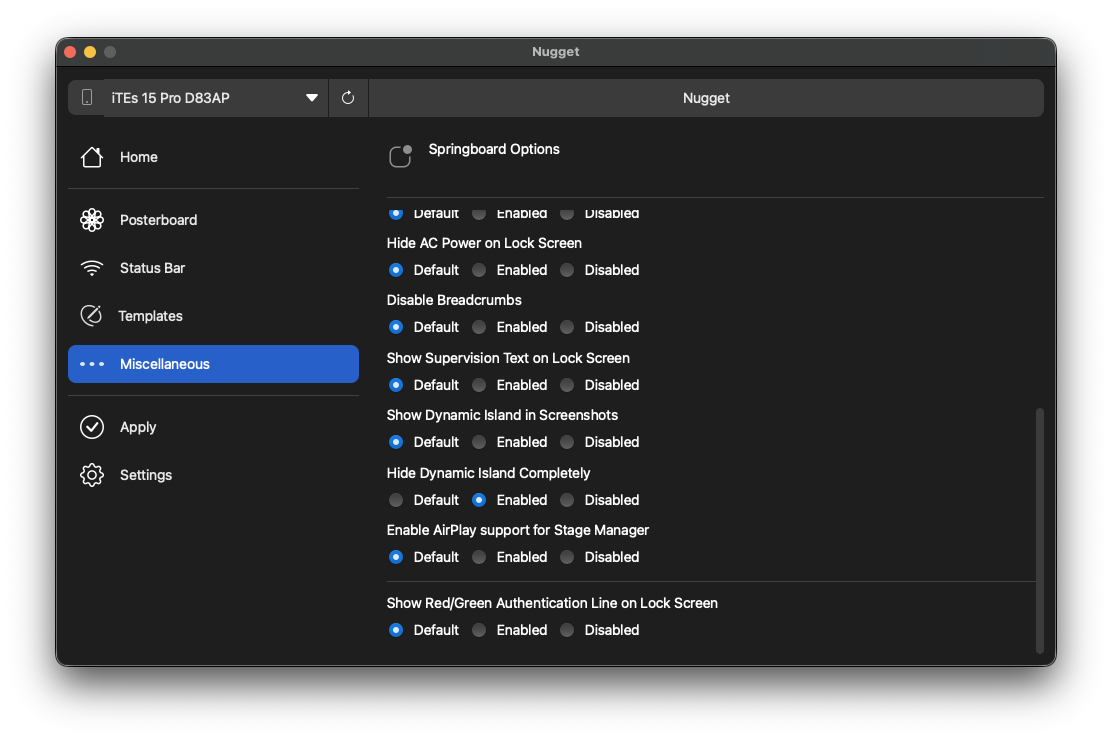This screenshot has height=740, width=1112.
Task: Click the Status Bar wifi icon
Action: (92, 268)
